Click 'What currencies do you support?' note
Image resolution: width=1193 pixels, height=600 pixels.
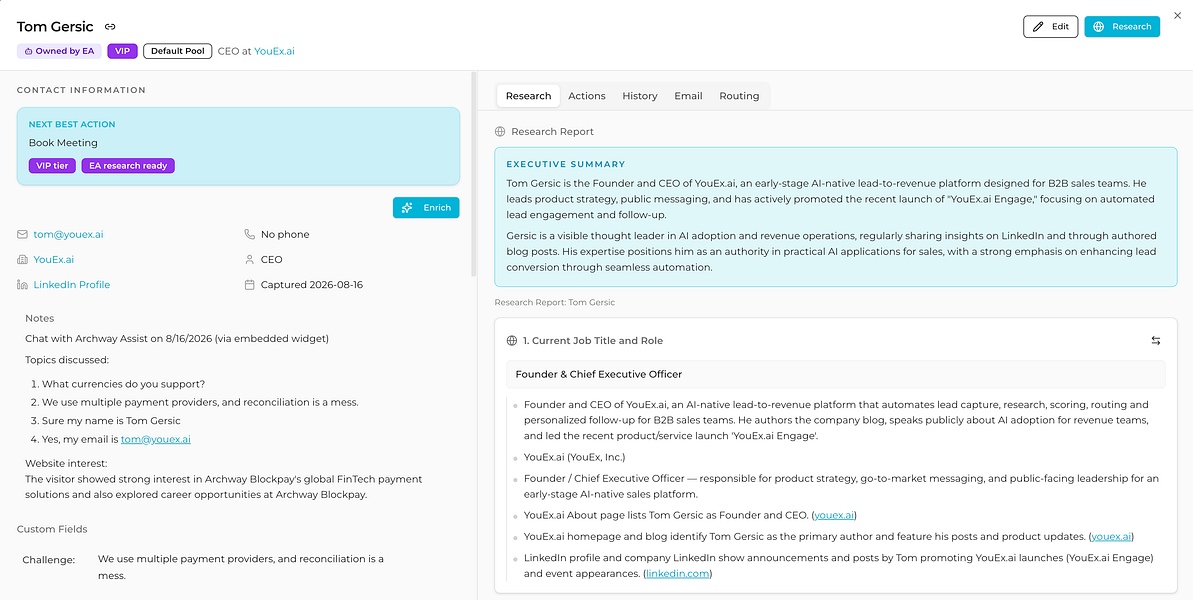123,383
